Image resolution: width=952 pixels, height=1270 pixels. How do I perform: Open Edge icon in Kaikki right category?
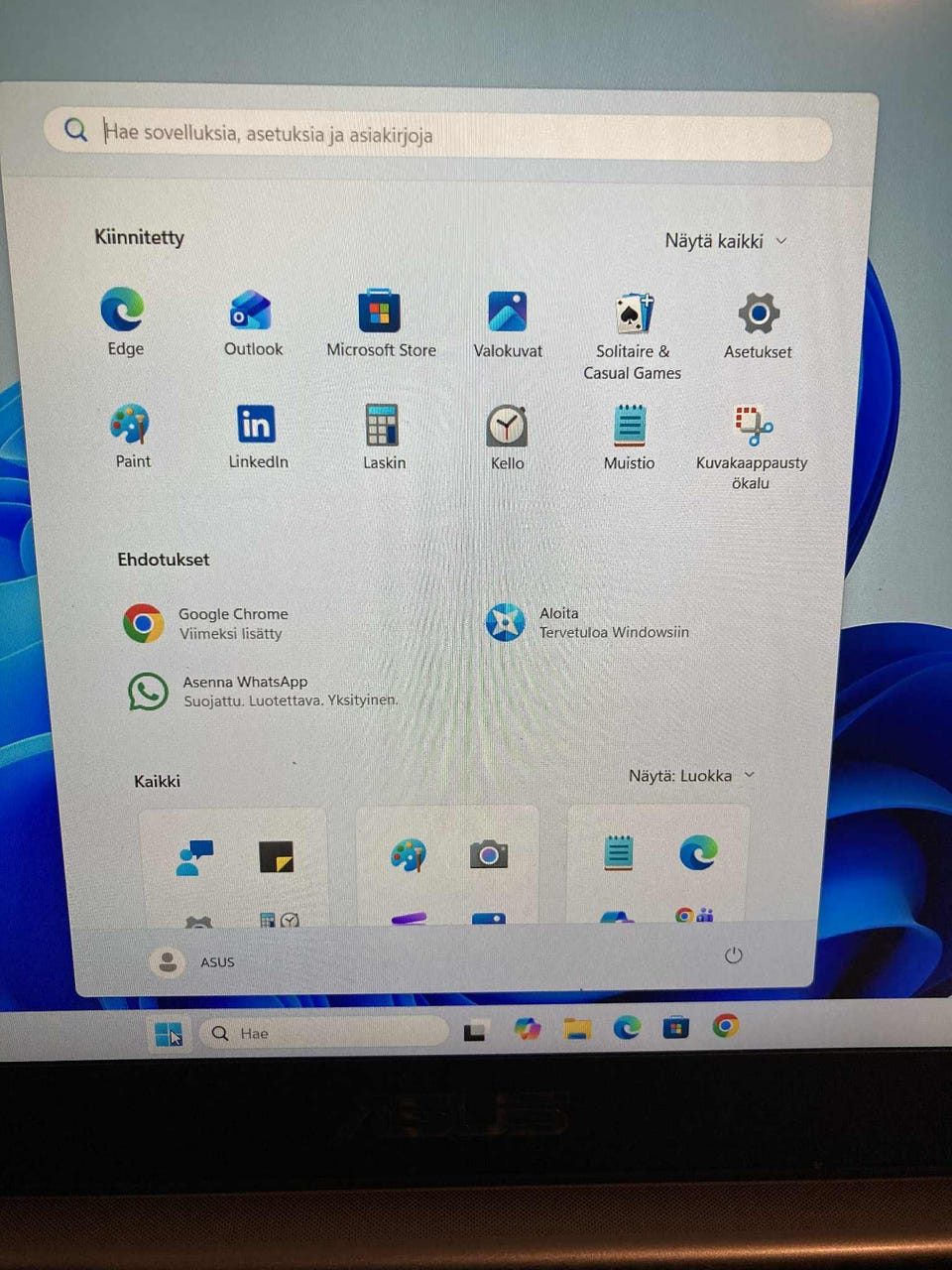pos(698,851)
